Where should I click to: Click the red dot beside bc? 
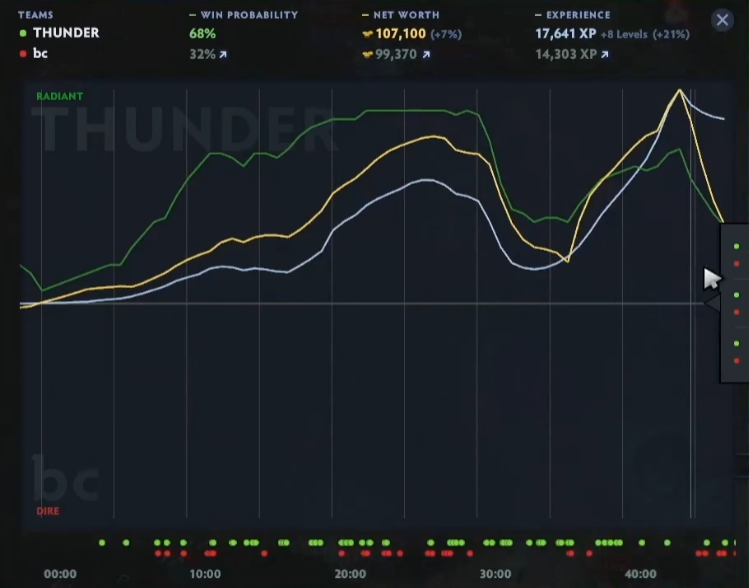pyautogui.click(x=23, y=53)
